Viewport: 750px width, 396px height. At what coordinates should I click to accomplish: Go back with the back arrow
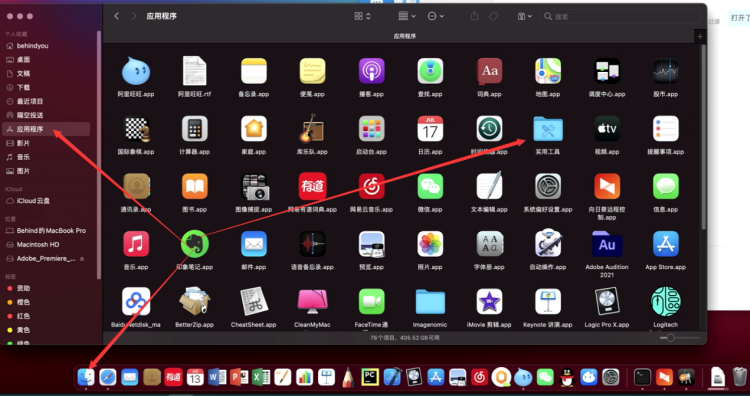pyautogui.click(x=116, y=16)
